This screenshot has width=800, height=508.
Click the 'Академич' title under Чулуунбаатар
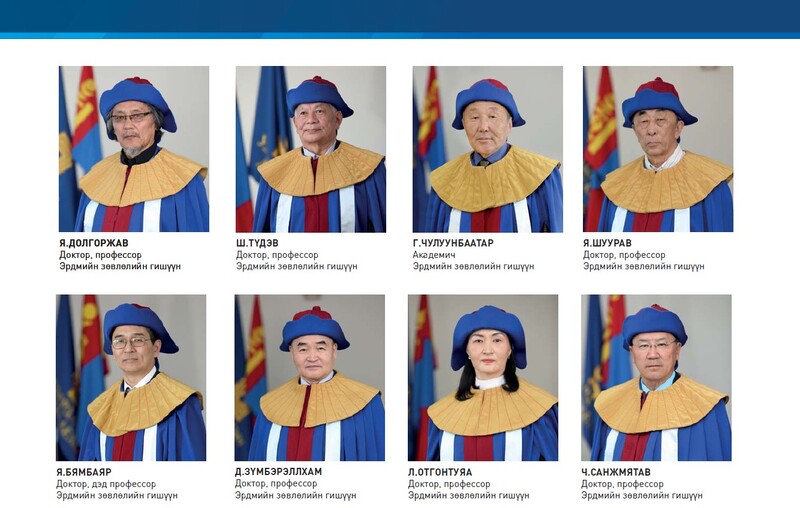[x=434, y=255]
